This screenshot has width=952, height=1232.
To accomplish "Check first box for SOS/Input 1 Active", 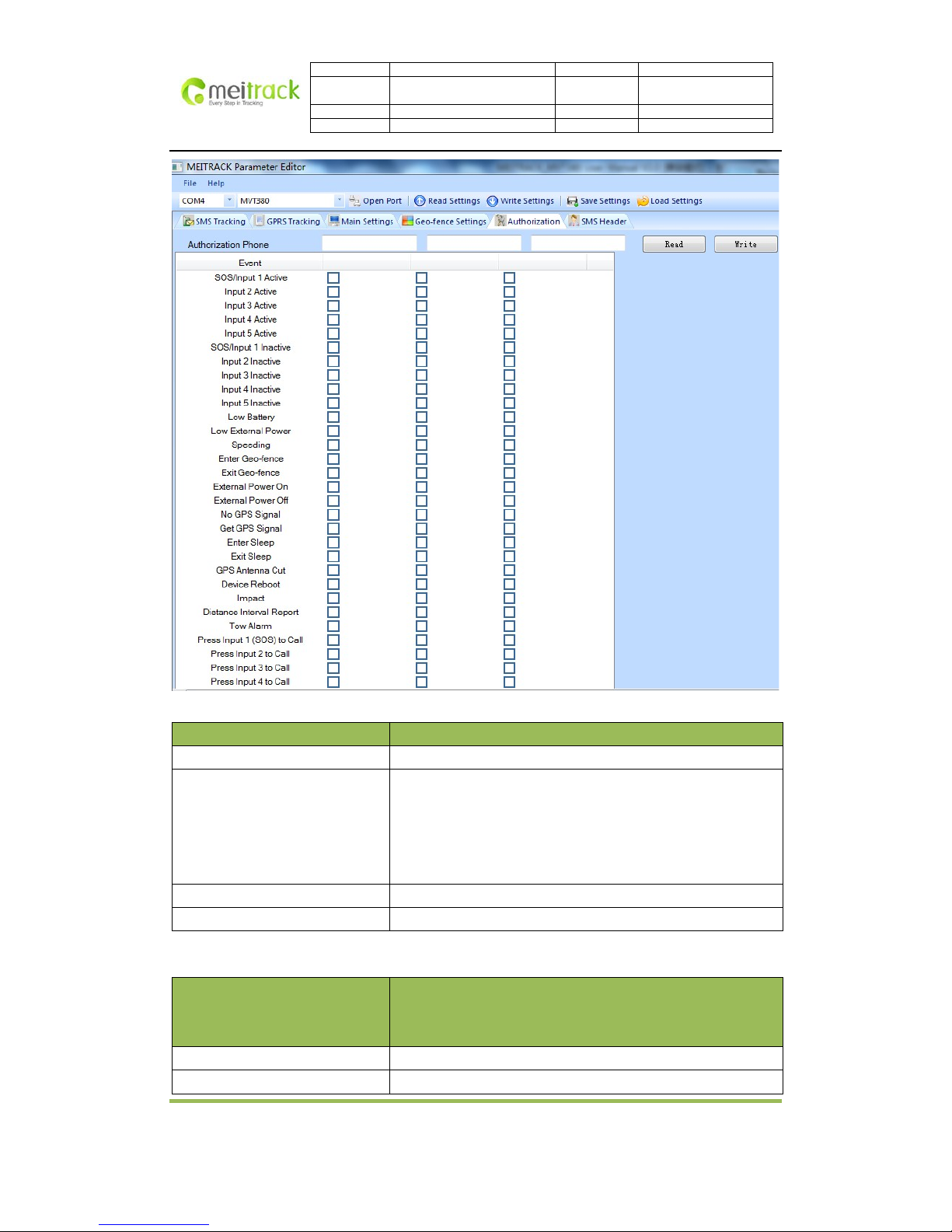I will pyautogui.click(x=333, y=277).
